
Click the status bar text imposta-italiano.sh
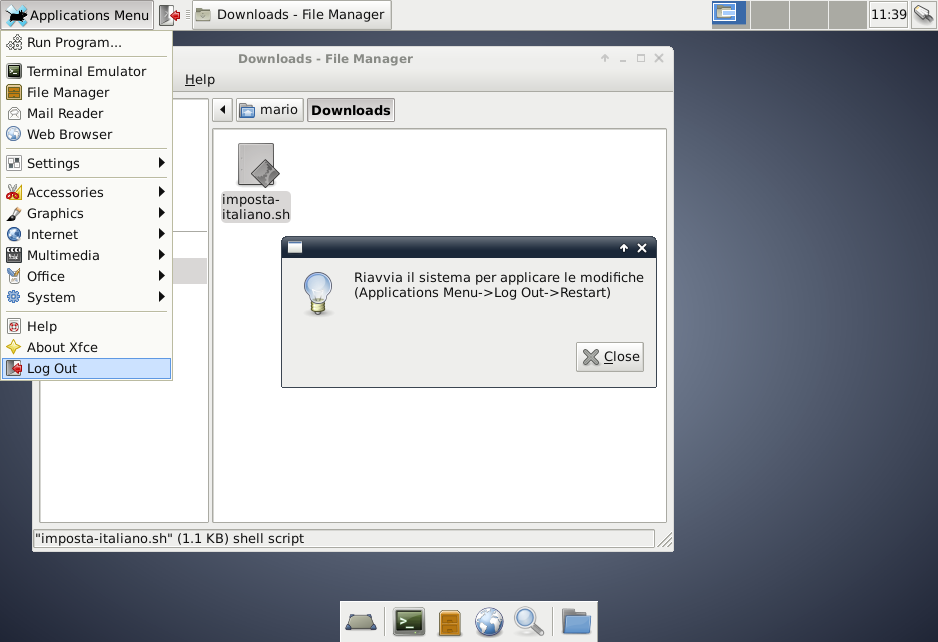point(169,538)
